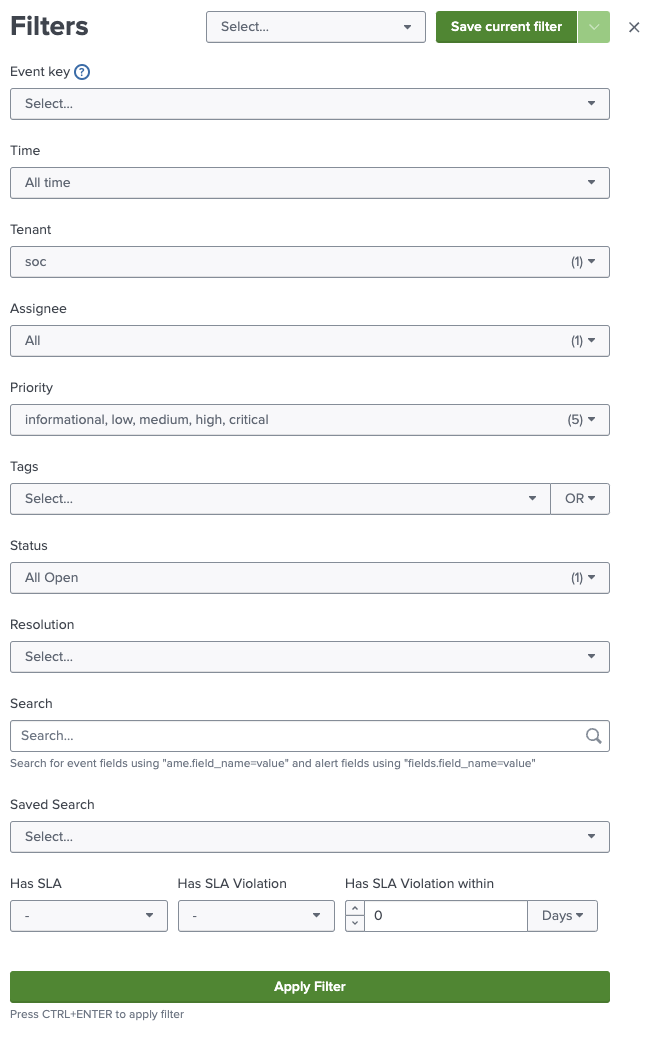Open the Has SLA dropdown
652x1048 pixels.
tap(88, 915)
